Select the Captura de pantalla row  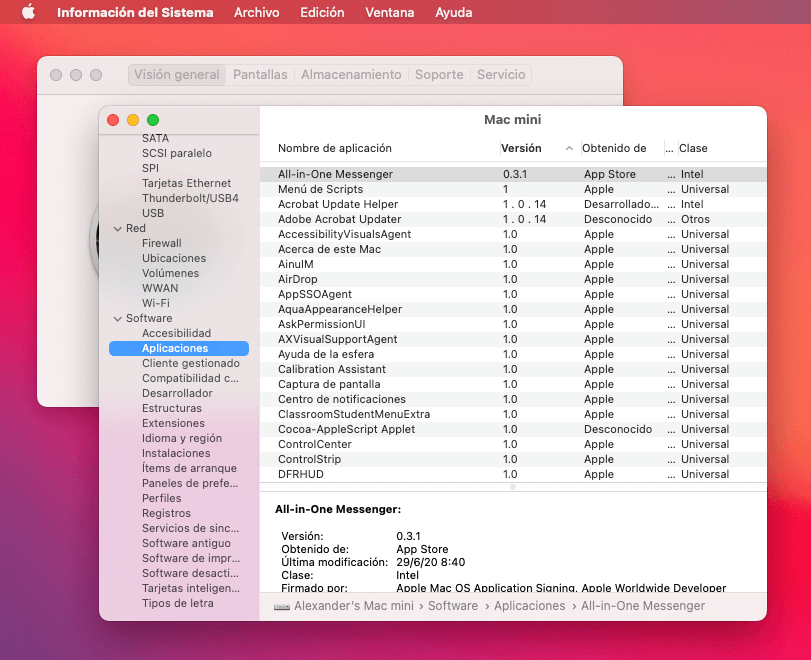pyautogui.click(x=513, y=384)
